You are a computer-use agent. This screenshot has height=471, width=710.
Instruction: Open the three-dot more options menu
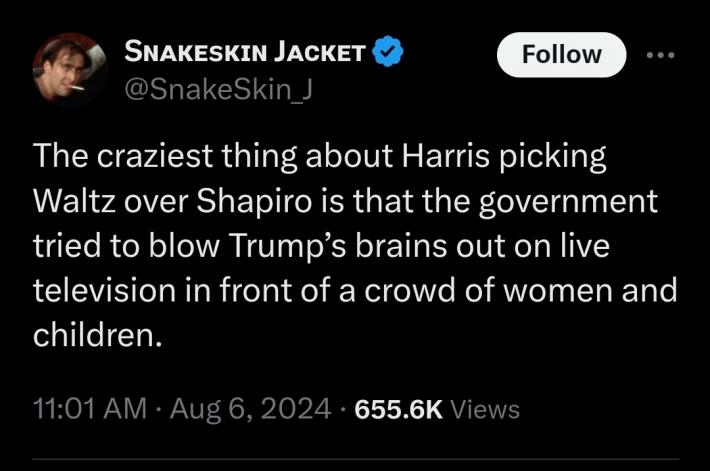[661, 55]
